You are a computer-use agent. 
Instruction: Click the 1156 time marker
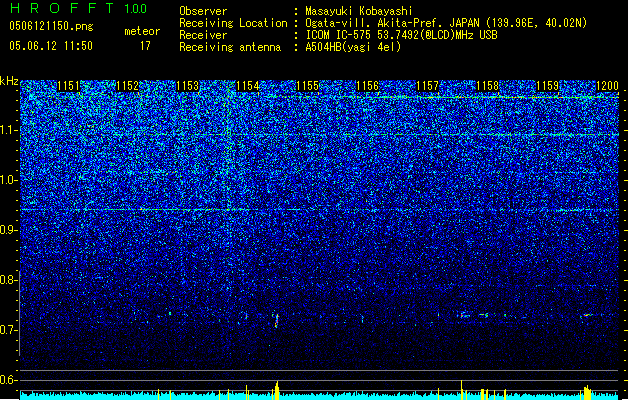tap(367, 86)
